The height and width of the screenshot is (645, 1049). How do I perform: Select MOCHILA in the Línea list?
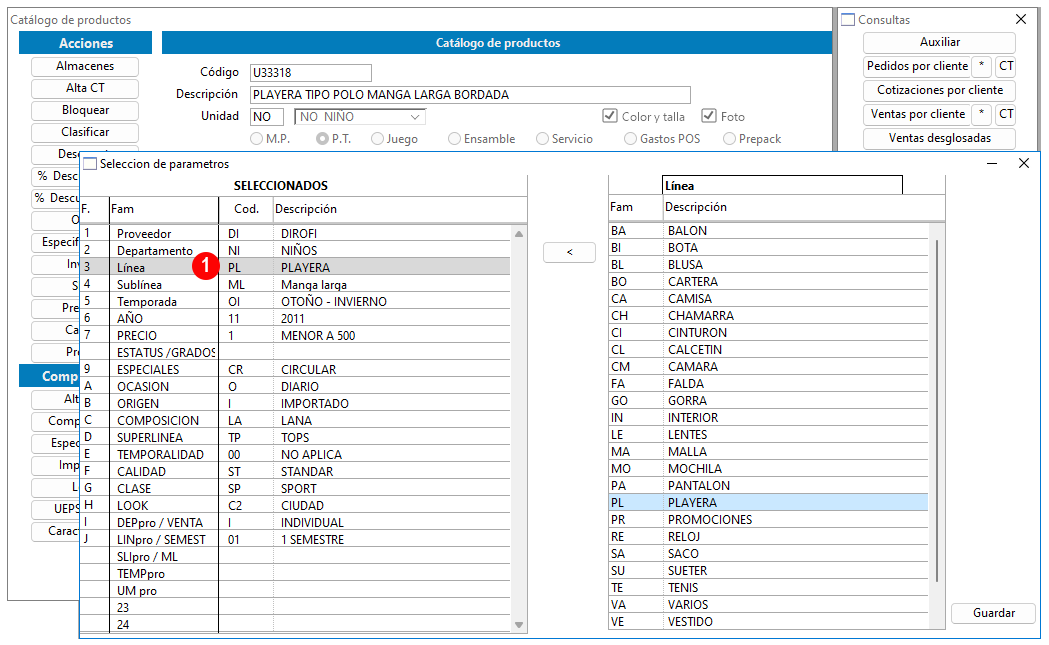point(768,468)
